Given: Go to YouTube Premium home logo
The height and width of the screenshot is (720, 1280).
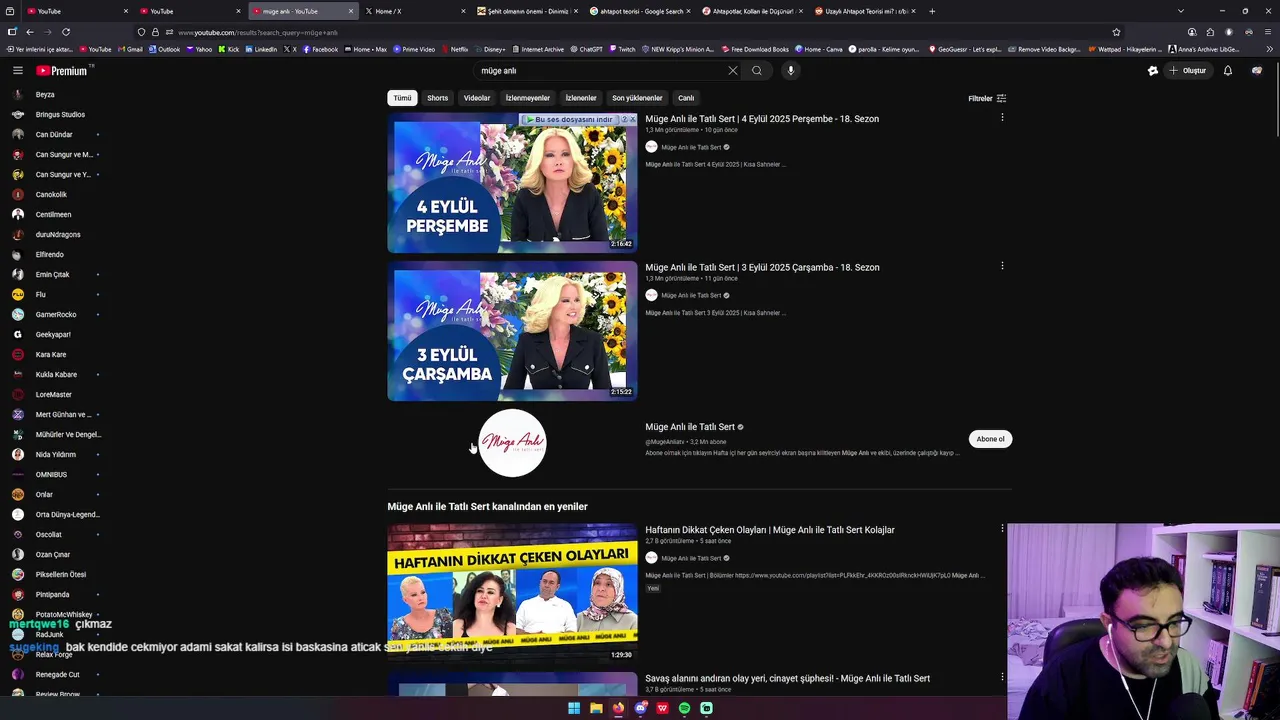Looking at the screenshot, I should (62, 71).
